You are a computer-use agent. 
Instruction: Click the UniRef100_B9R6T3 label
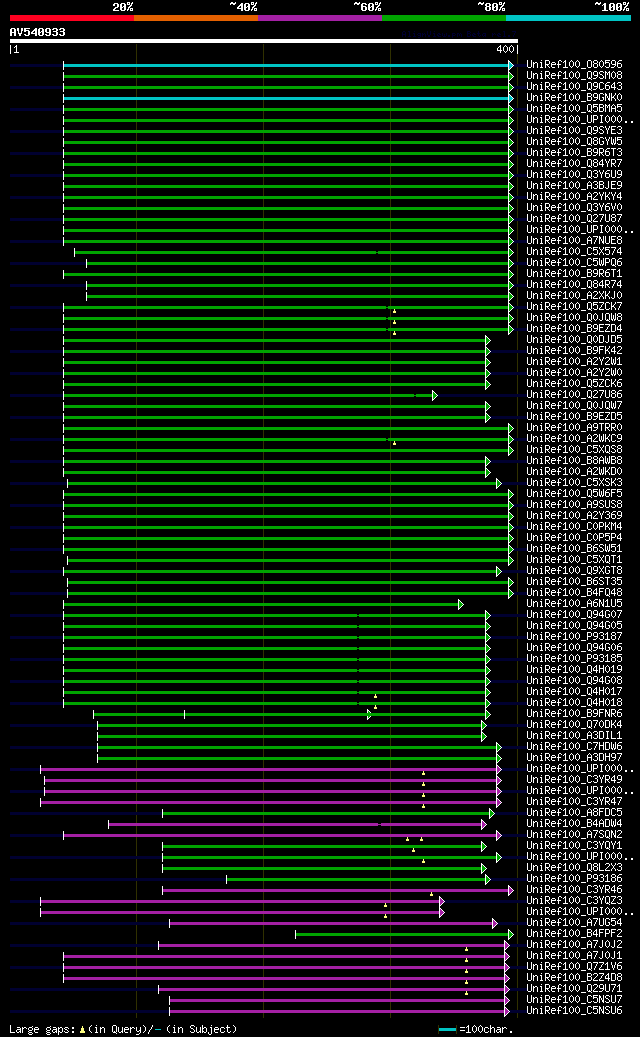click(574, 153)
